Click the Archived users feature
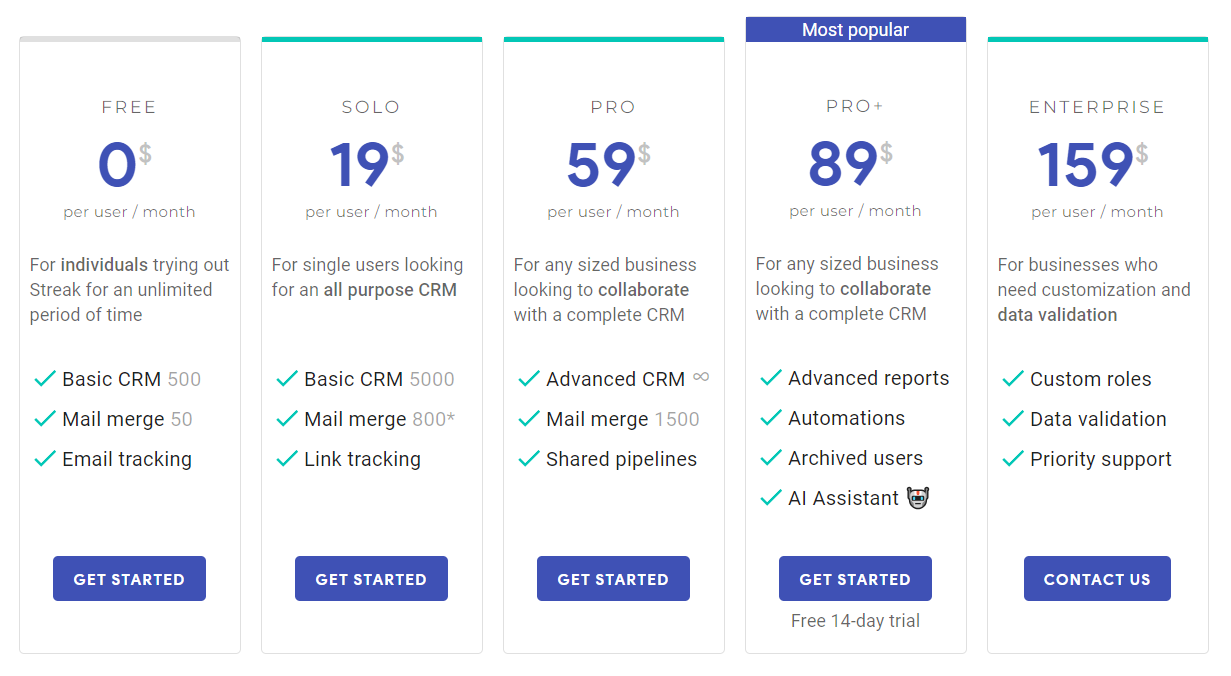Viewport: 1231px width, 676px height. tap(855, 458)
